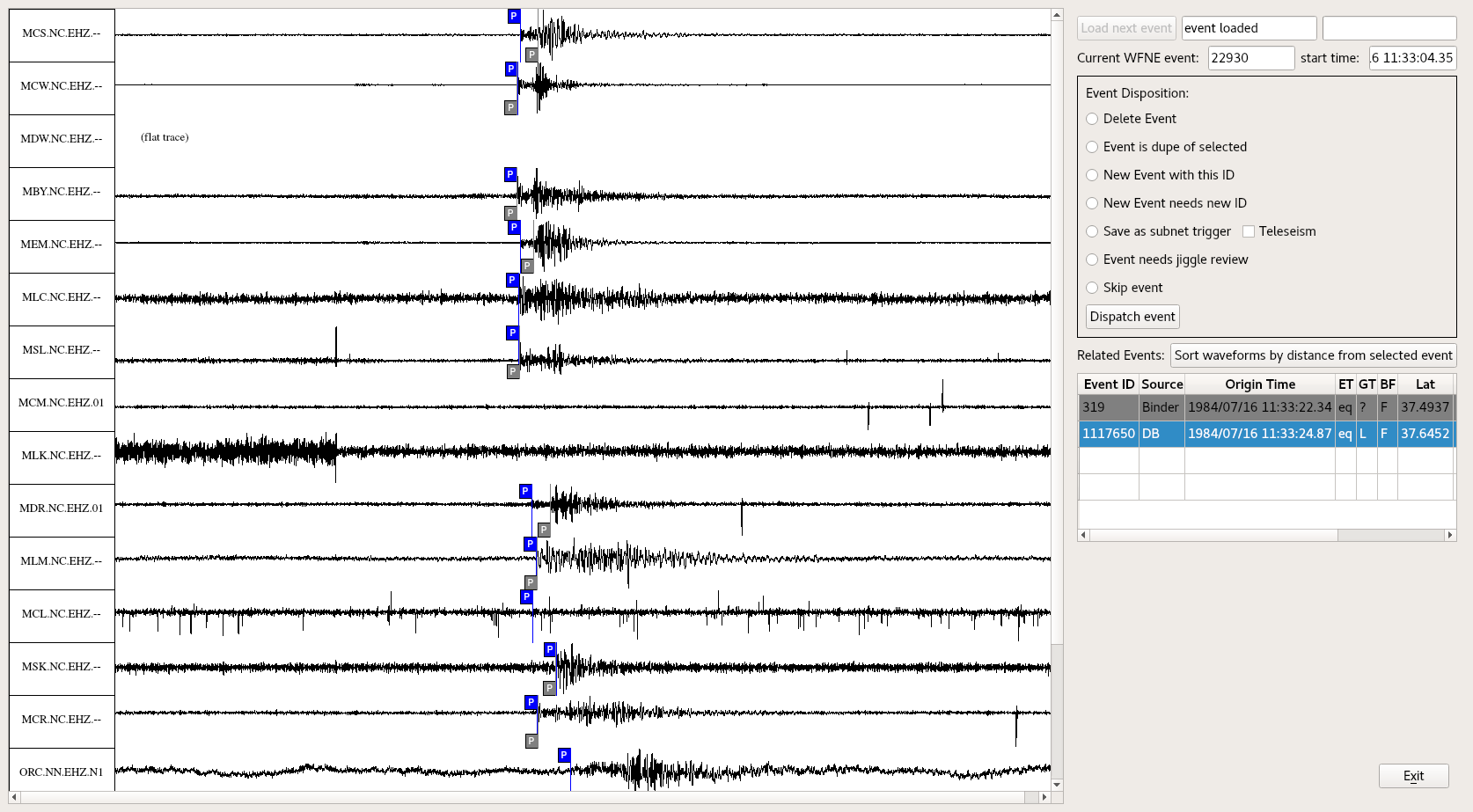Screen dimensions: 1473x812
Task: Select gray P marker on MEM.NC.EHZ trace
Action: pyautogui.click(x=527, y=266)
